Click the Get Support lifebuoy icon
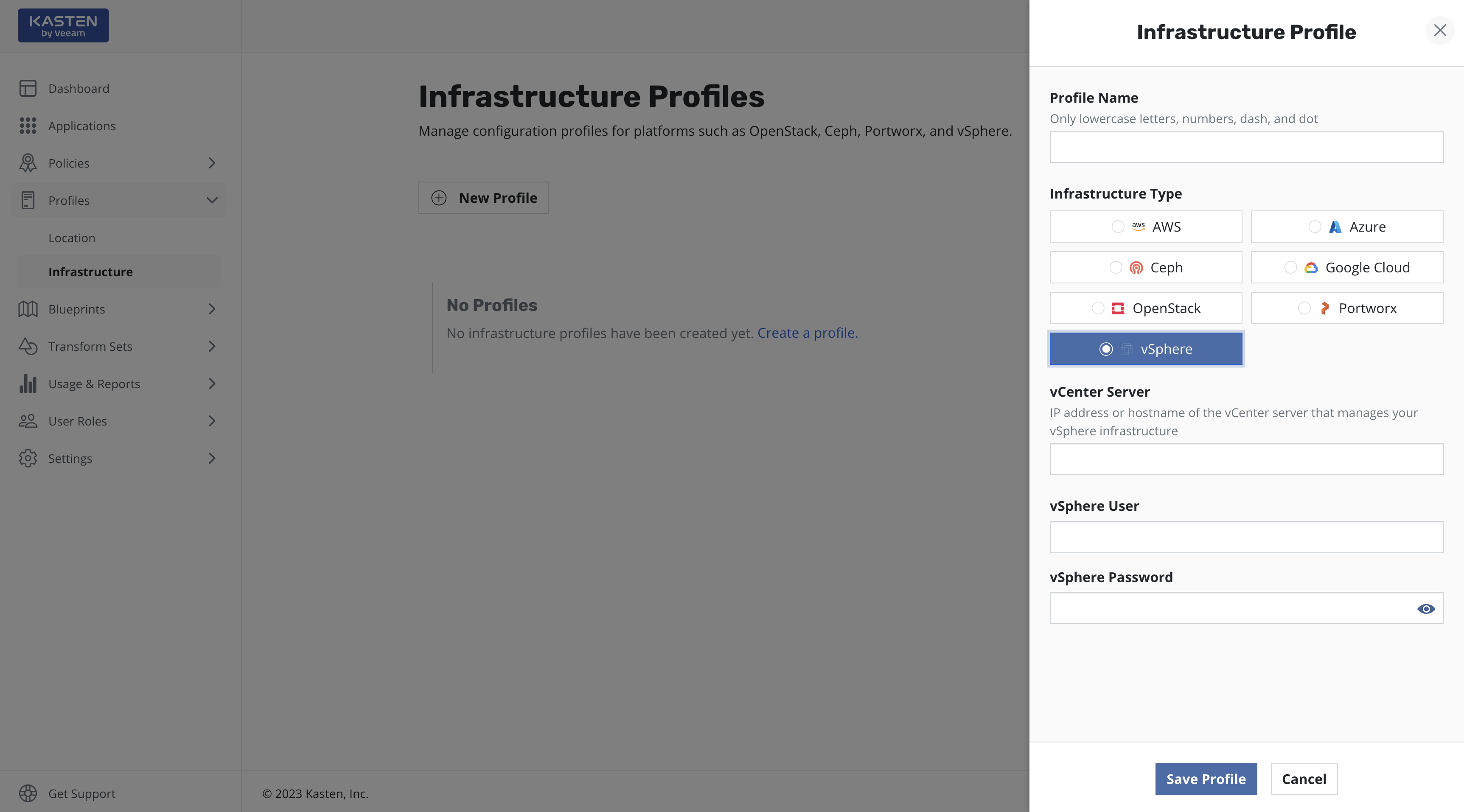 [x=28, y=793]
